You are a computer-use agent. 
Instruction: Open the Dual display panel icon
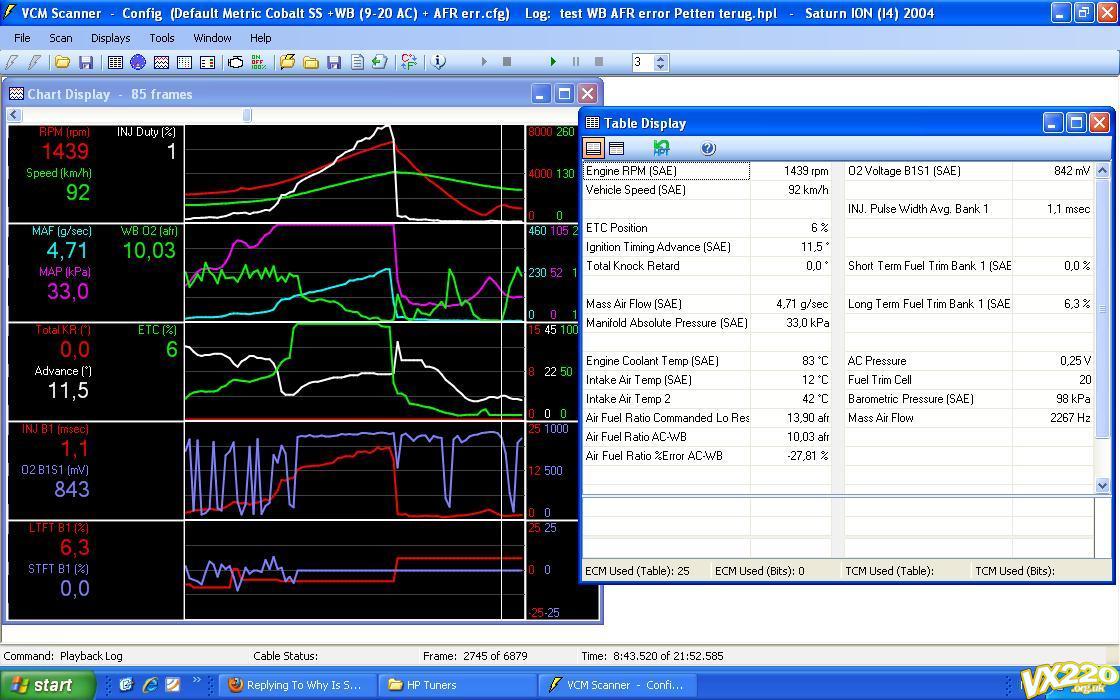[207, 62]
